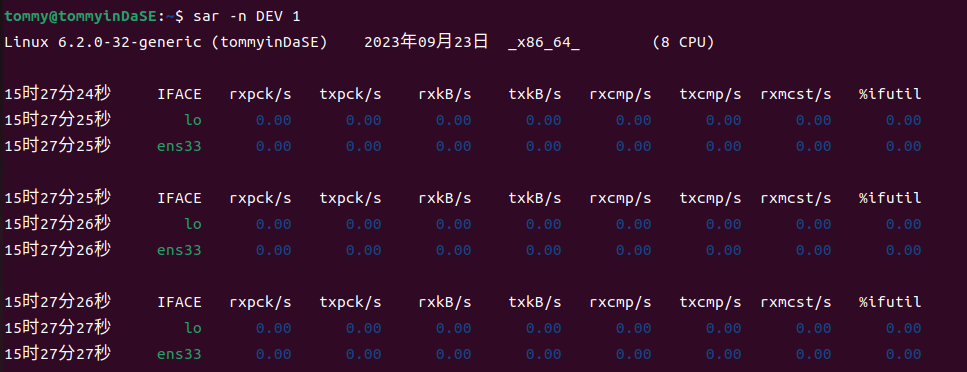Click the 'lo' interface at 15时27分25秒
The height and width of the screenshot is (372, 967).
pyautogui.click(x=193, y=120)
